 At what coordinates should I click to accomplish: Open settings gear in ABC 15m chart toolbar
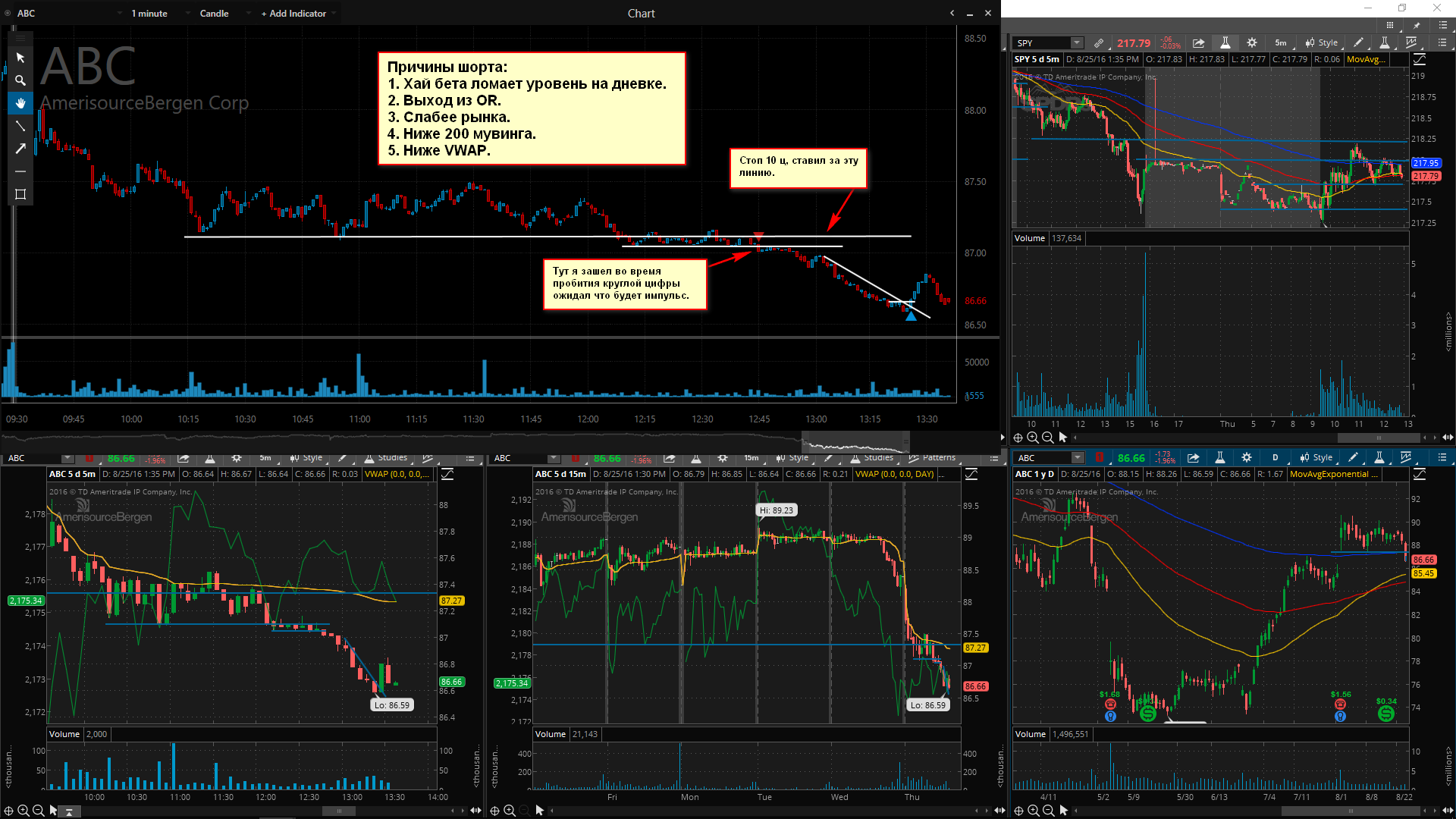723,458
